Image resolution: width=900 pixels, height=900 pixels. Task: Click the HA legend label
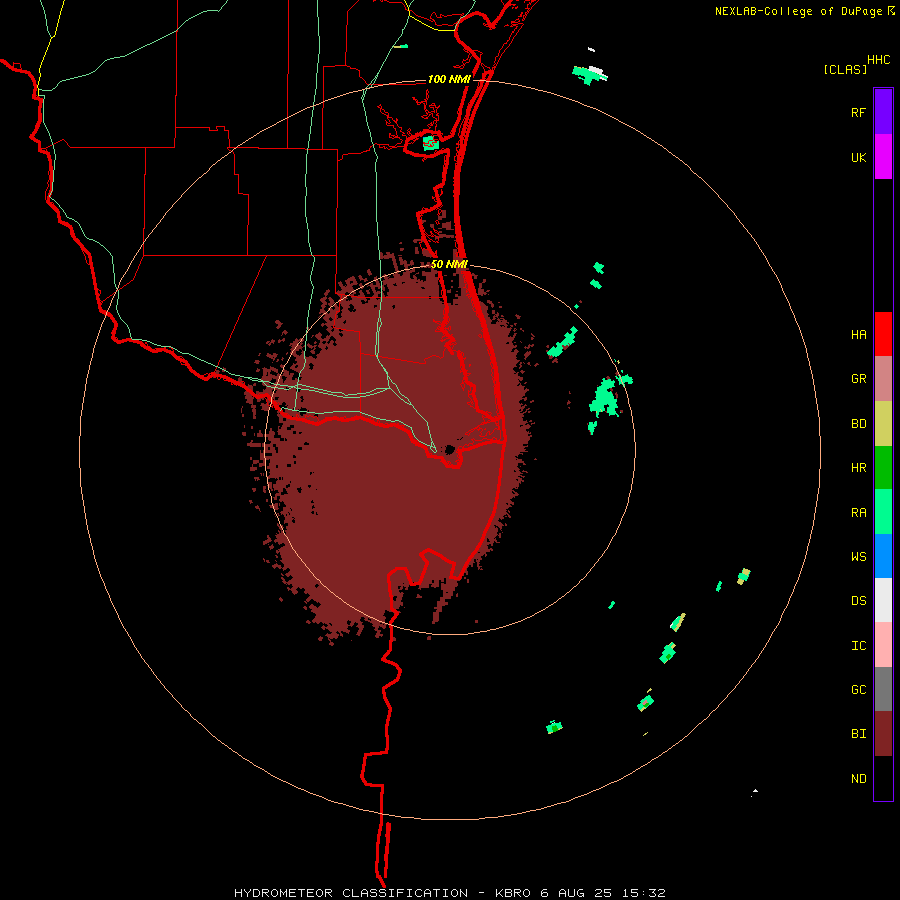[858, 335]
